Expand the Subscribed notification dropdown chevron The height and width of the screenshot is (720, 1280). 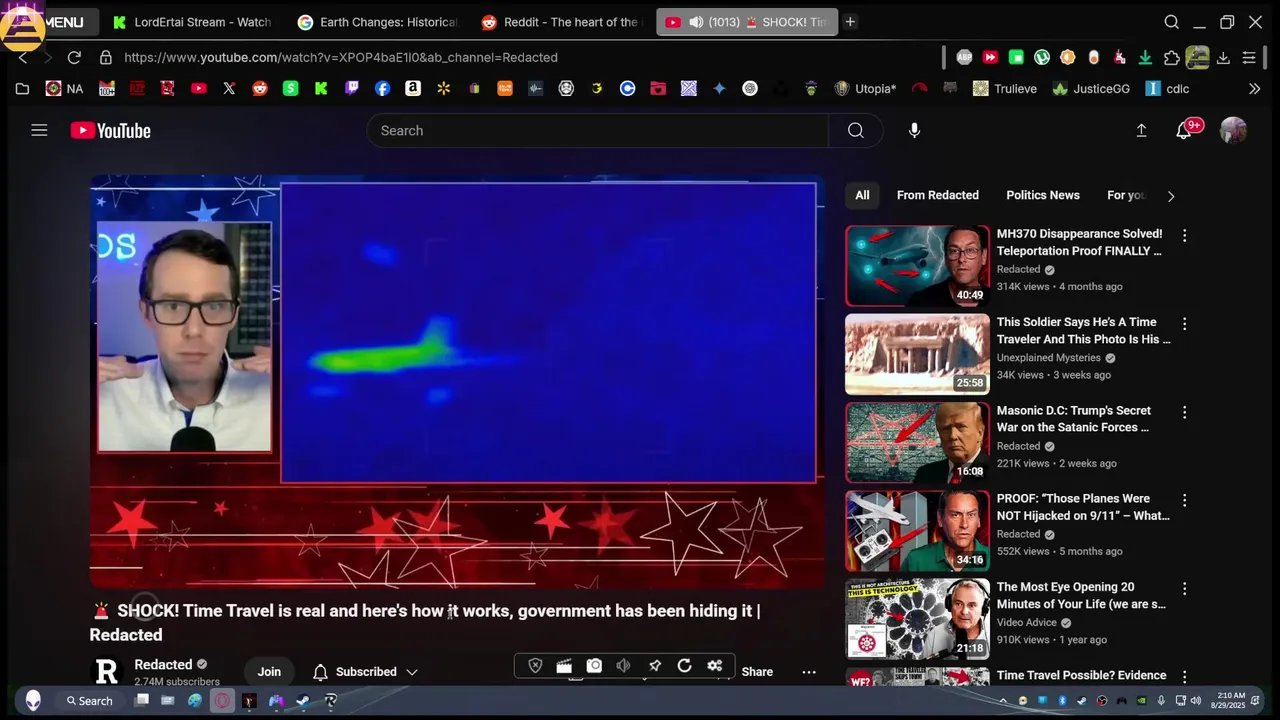point(411,672)
